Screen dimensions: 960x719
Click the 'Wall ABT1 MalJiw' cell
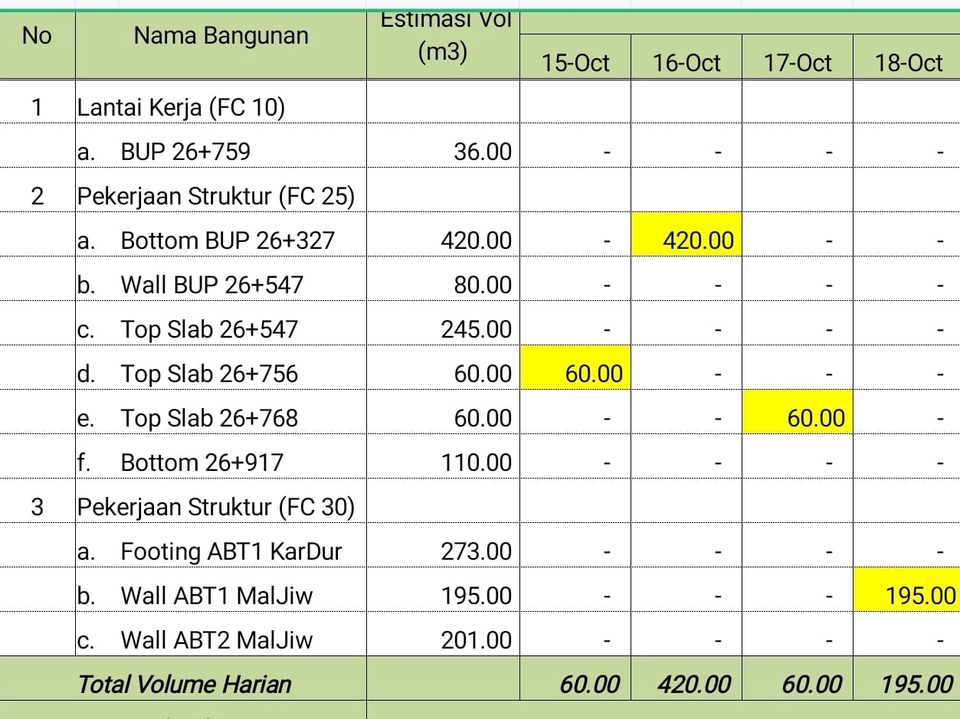[221, 590]
